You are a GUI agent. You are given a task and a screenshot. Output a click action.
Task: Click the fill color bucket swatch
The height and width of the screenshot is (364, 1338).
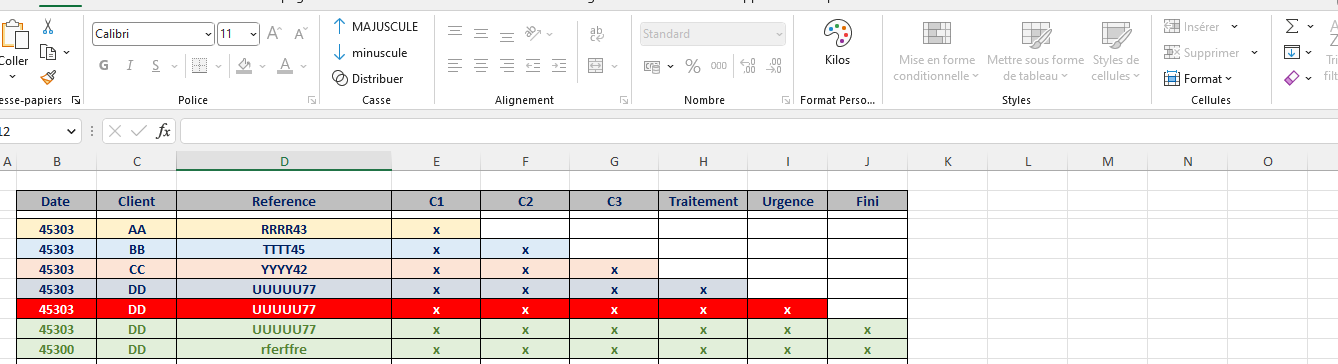243,66
